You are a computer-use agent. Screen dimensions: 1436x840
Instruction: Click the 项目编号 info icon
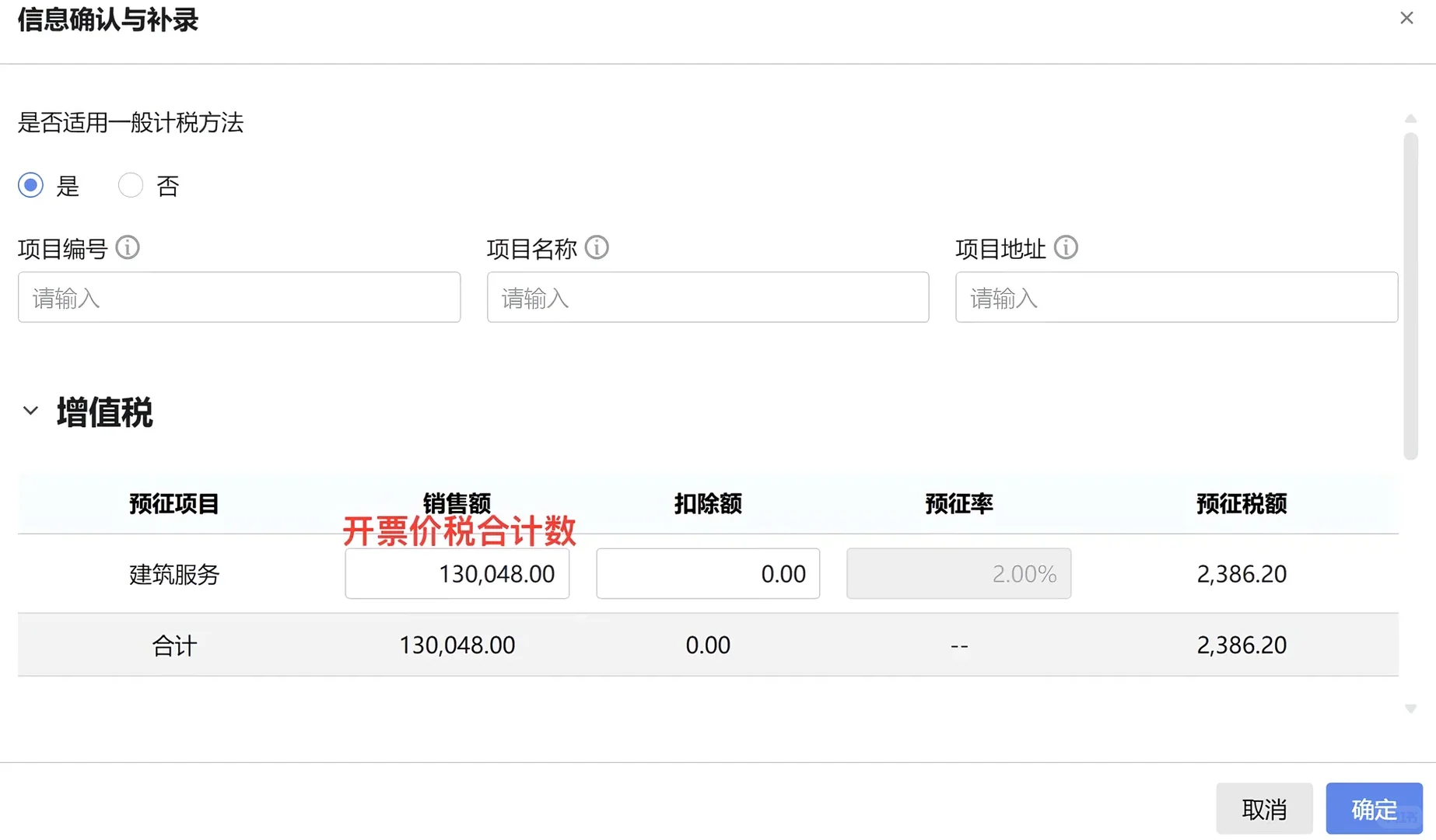(128, 247)
